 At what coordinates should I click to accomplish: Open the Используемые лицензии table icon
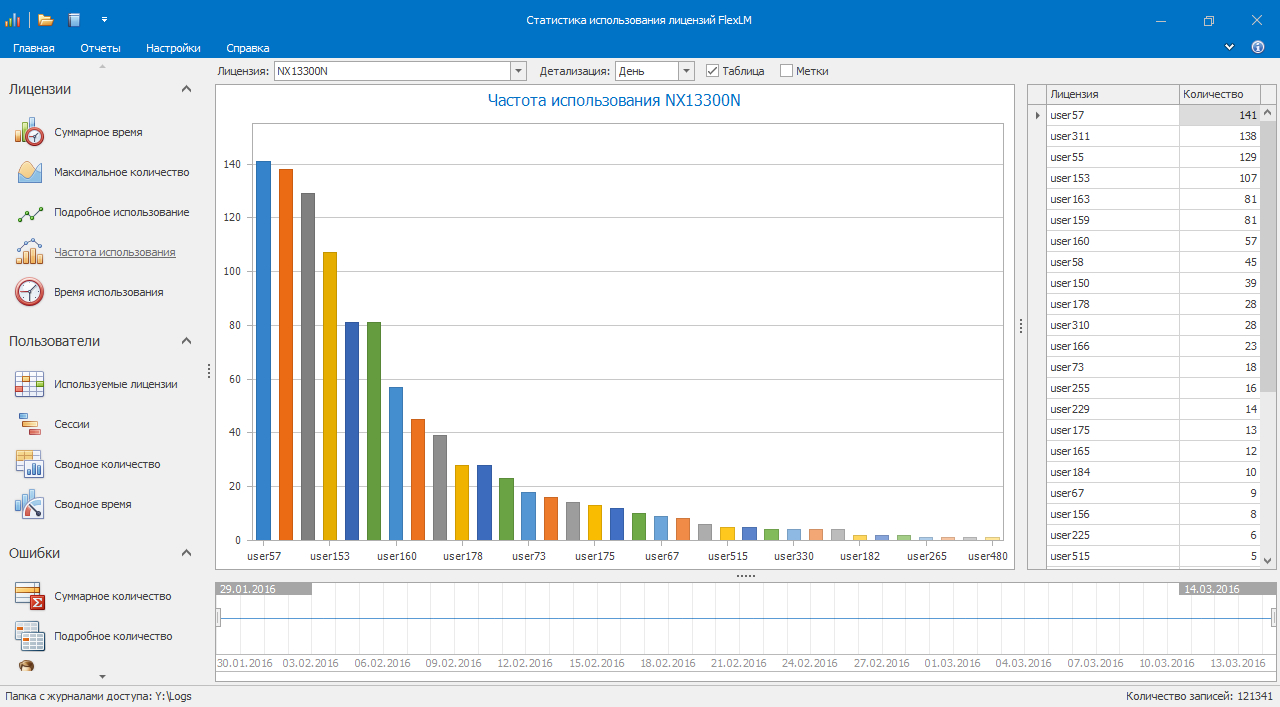coord(30,384)
